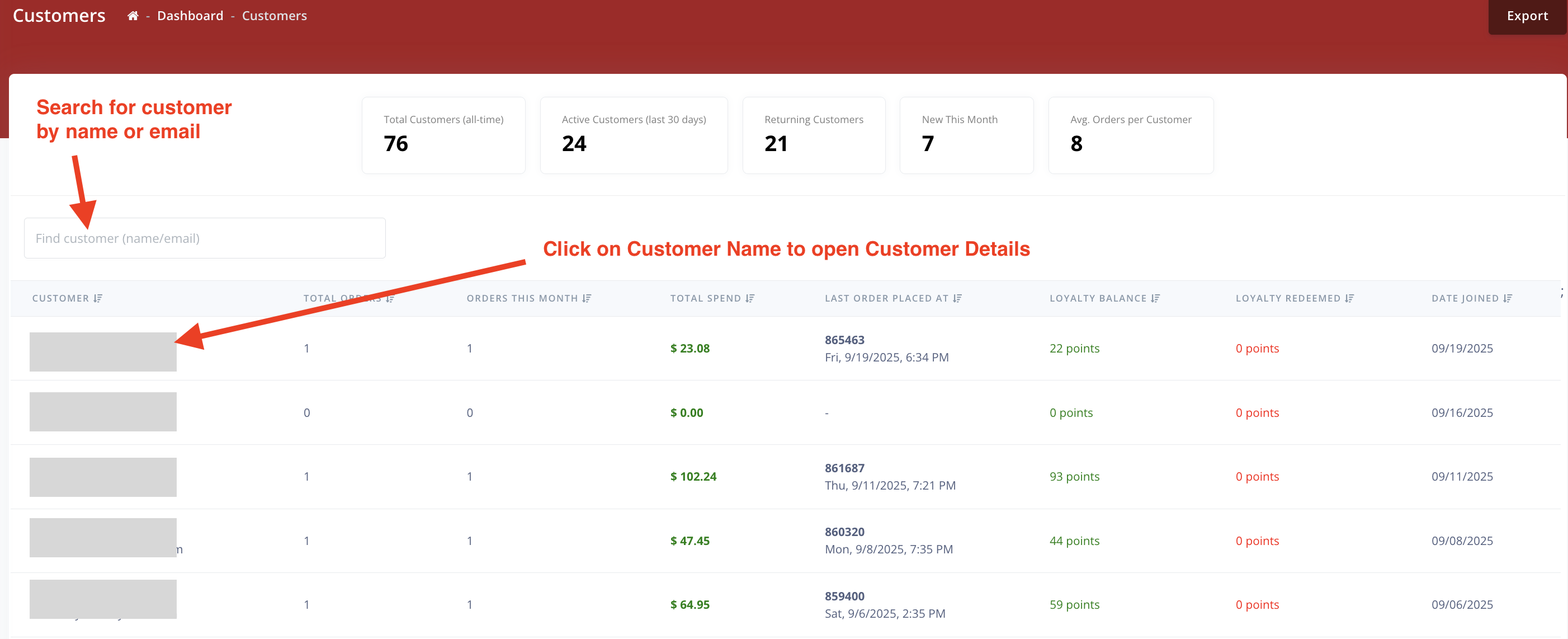Open order 865463 link
1568x639 pixels.
(x=844, y=340)
